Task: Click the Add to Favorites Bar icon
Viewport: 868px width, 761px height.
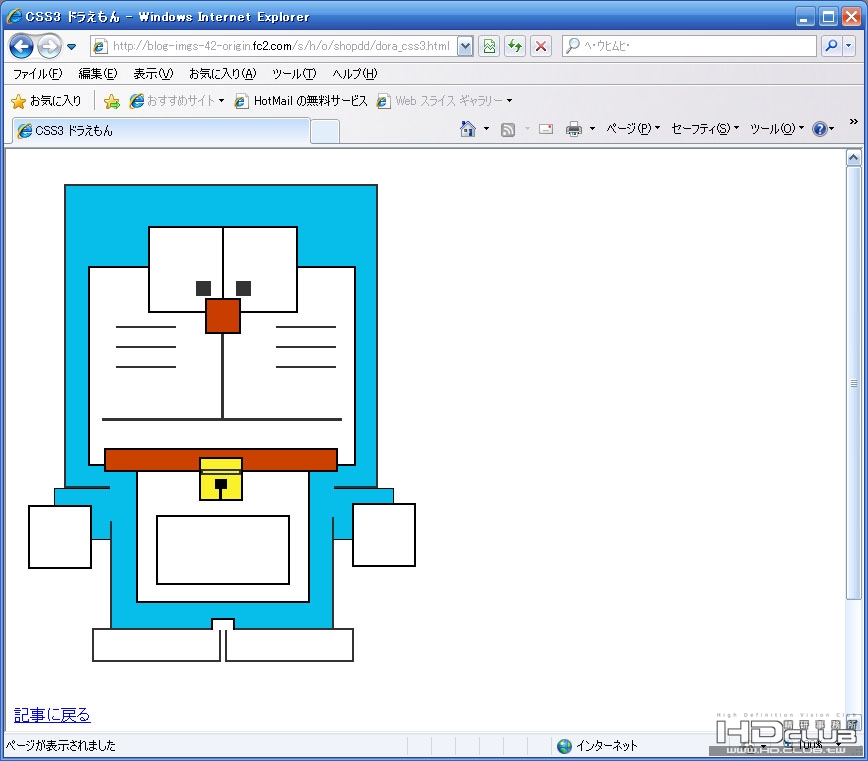Action: tap(111, 101)
